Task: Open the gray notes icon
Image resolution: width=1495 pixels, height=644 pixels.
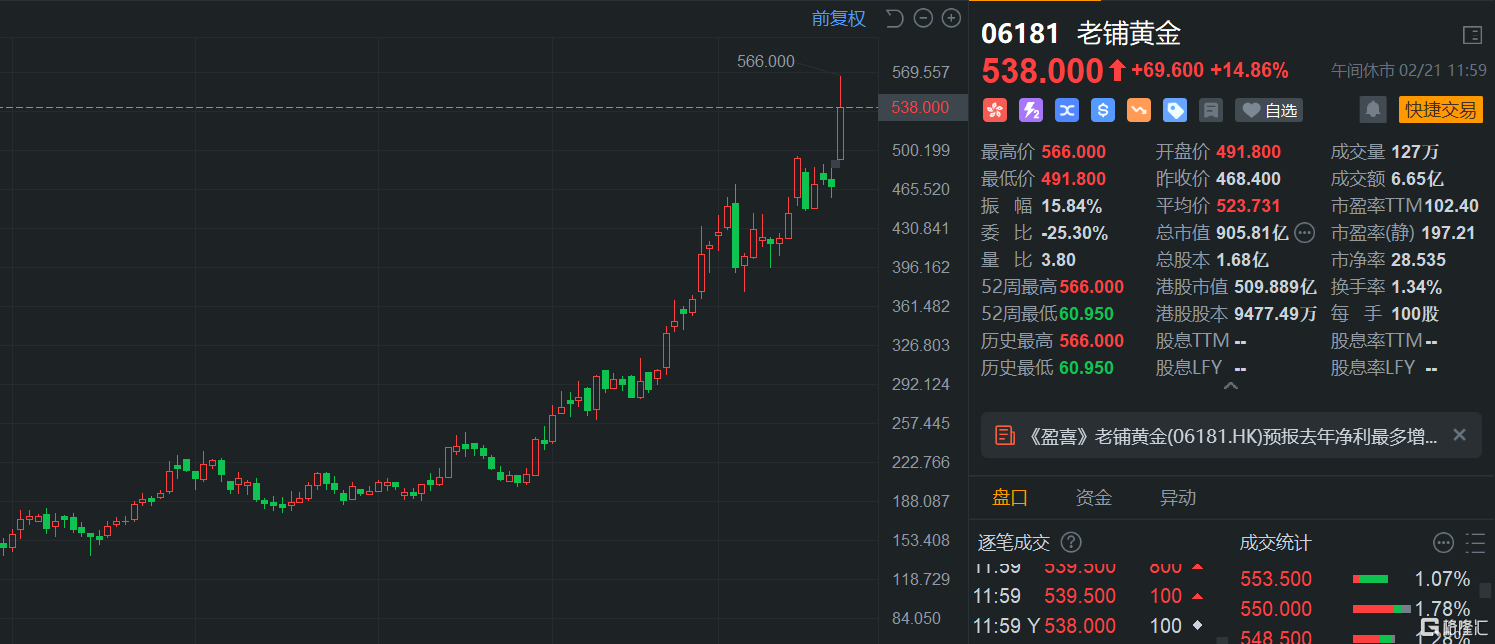Action: click(x=1211, y=110)
